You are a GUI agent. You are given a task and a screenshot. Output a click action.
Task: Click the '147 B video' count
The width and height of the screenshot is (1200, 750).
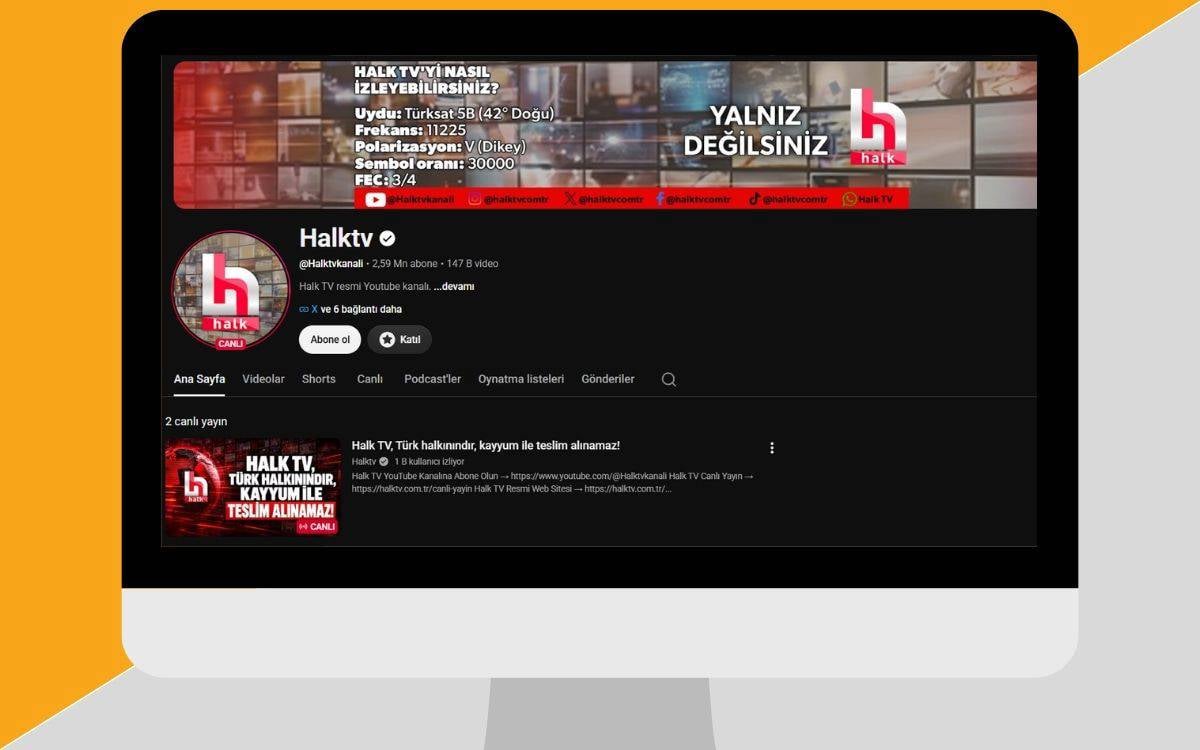click(x=472, y=264)
